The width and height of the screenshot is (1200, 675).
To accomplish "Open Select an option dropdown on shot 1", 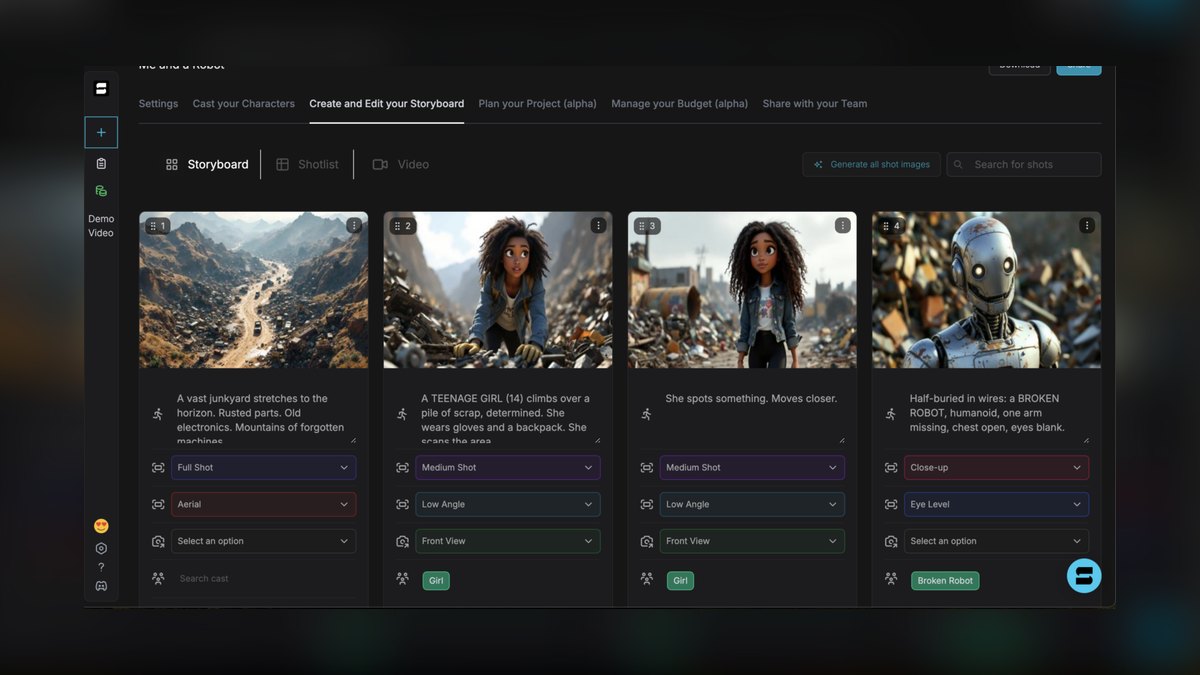I will click(264, 541).
